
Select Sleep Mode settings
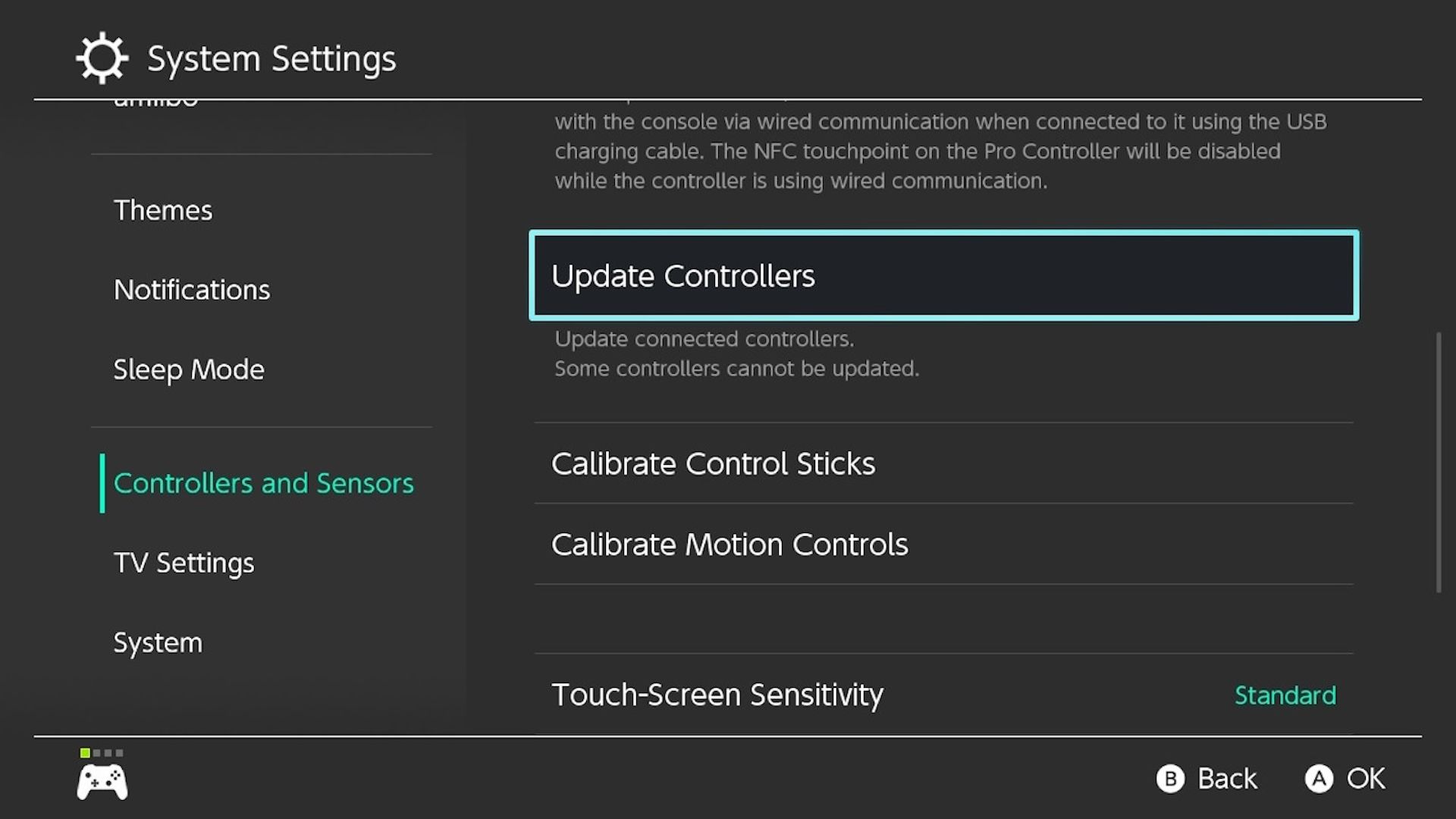(188, 368)
